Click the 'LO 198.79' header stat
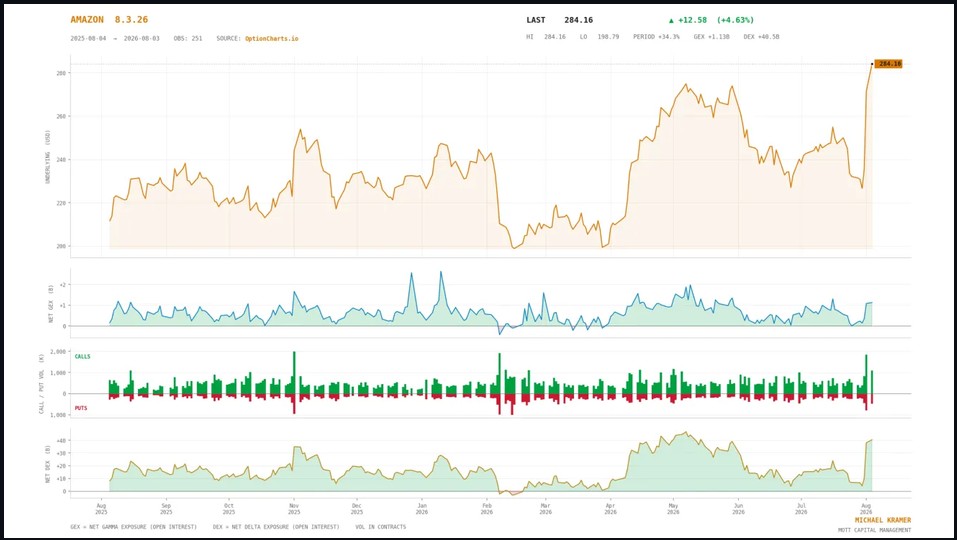The height and width of the screenshot is (540, 957). [x=599, y=37]
